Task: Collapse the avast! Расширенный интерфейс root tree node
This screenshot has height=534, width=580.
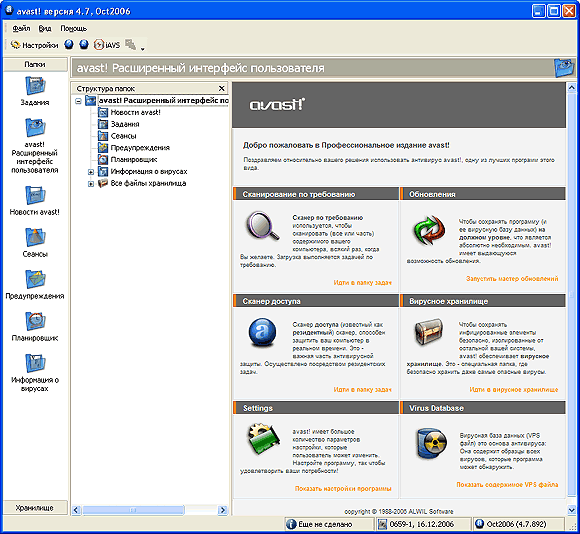Action: pos(78,101)
